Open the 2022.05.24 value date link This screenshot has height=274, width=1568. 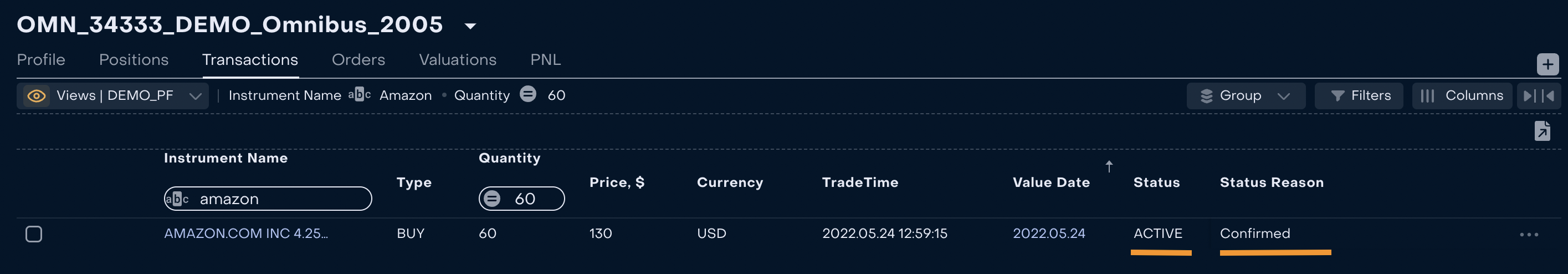[x=1048, y=234]
